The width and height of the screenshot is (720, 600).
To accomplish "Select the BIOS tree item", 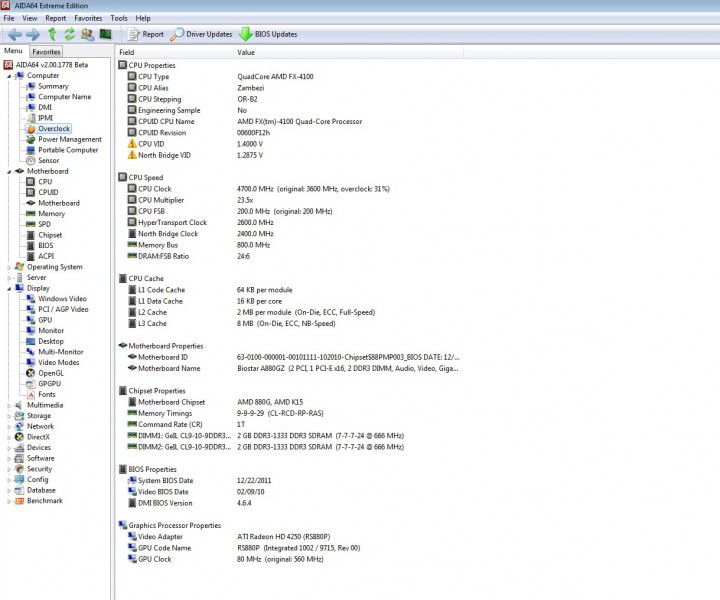I will [x=45, y=245].
